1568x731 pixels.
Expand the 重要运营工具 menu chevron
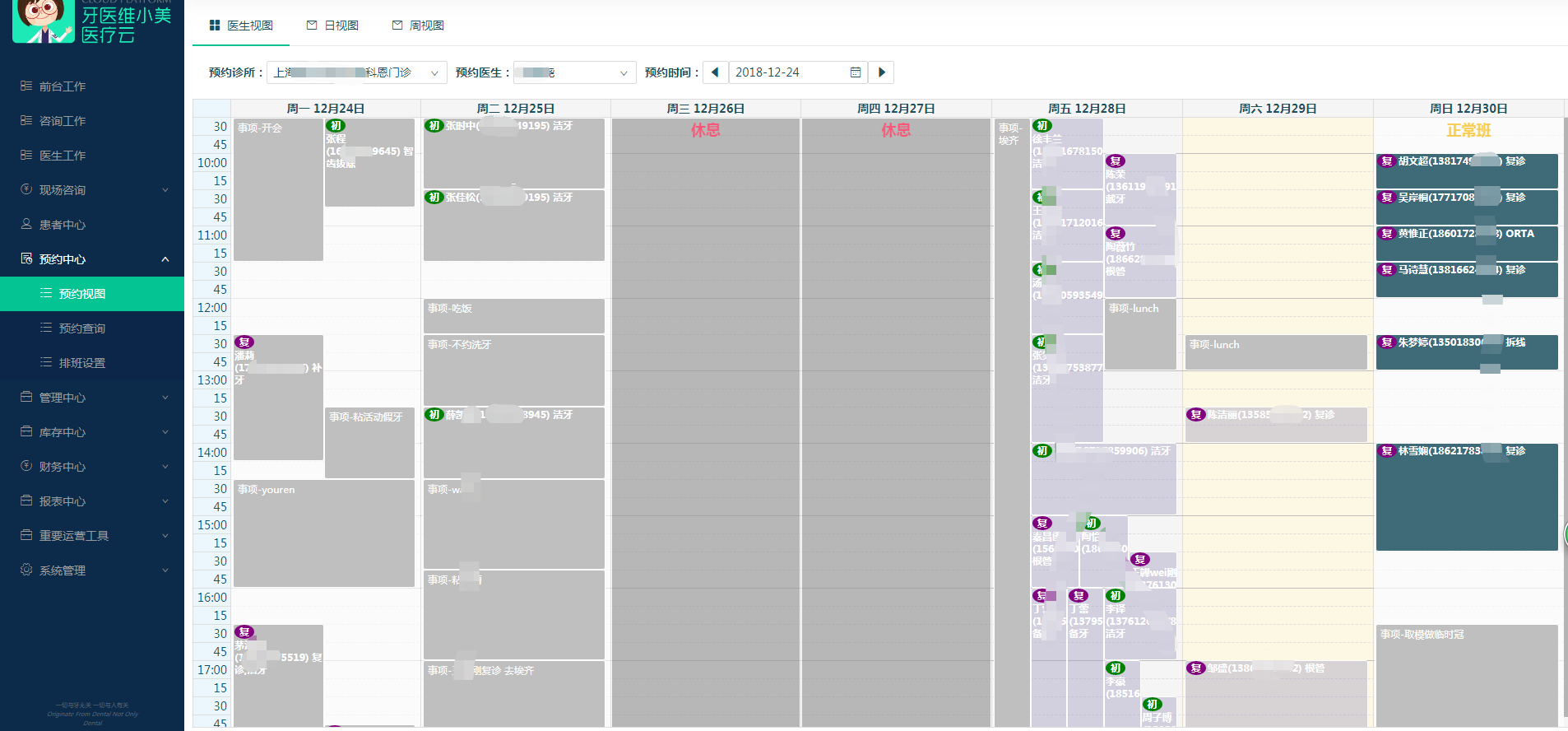click(165, 535)
